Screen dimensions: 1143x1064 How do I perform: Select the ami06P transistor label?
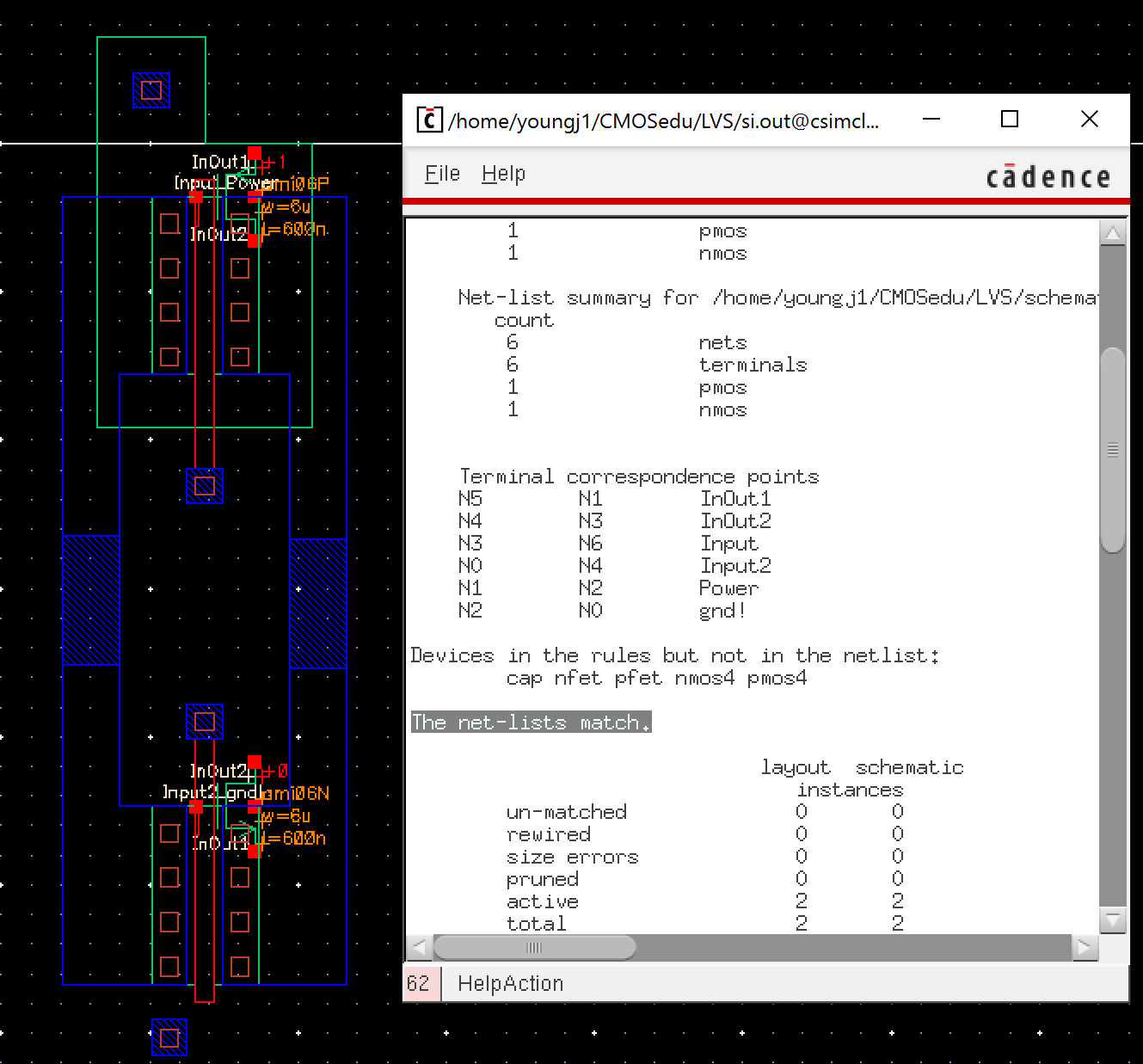point(295,184)
